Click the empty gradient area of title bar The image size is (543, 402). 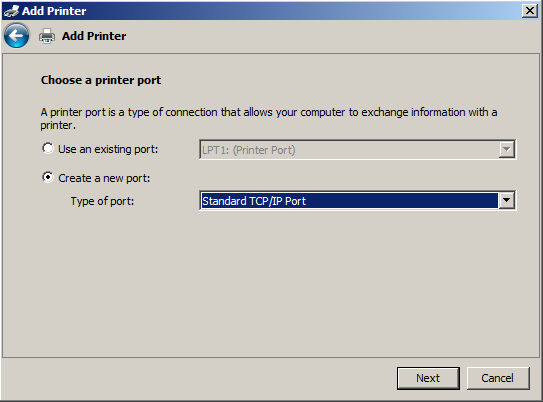305,11
